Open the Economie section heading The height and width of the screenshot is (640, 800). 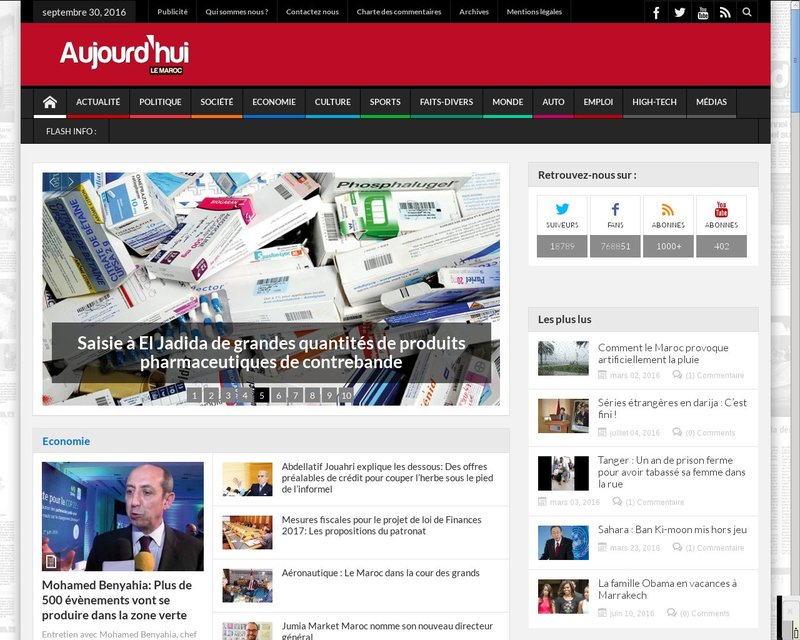point(66,441)
